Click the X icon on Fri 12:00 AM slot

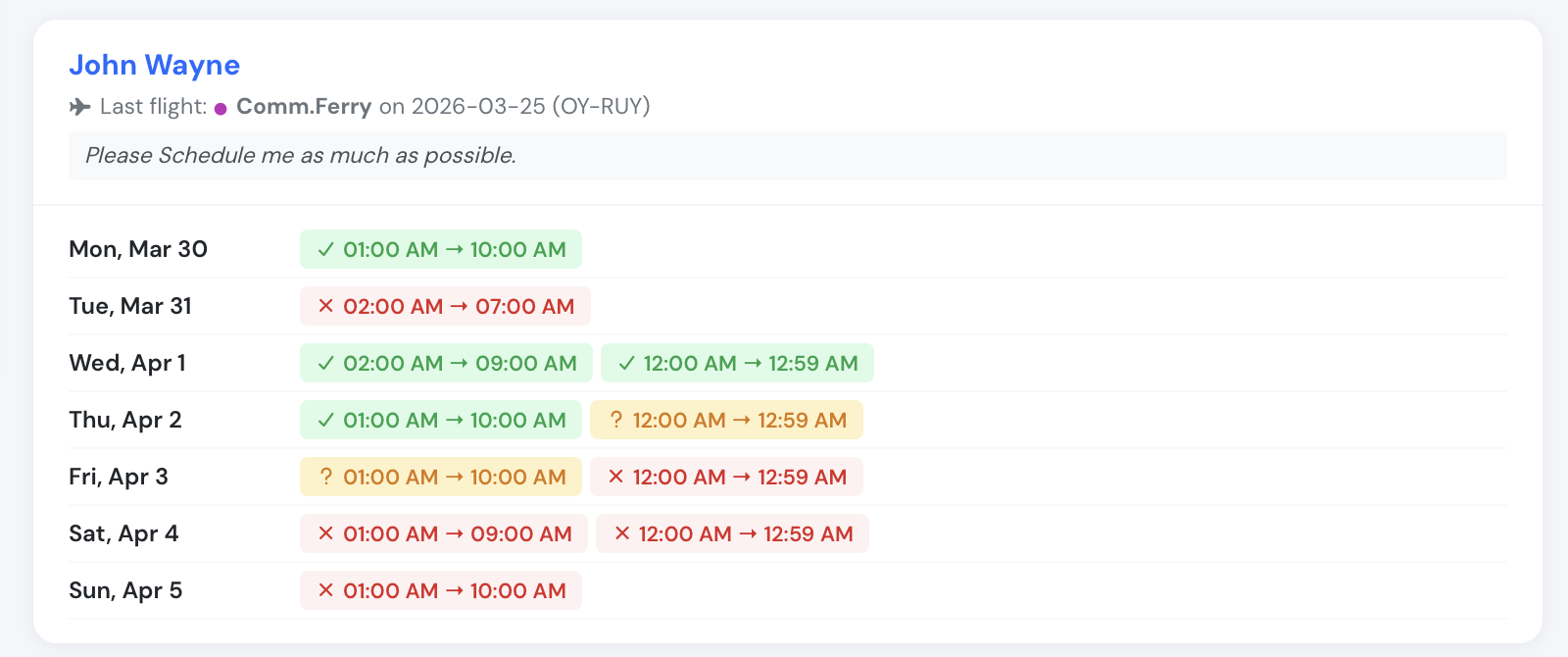[615, 477]
